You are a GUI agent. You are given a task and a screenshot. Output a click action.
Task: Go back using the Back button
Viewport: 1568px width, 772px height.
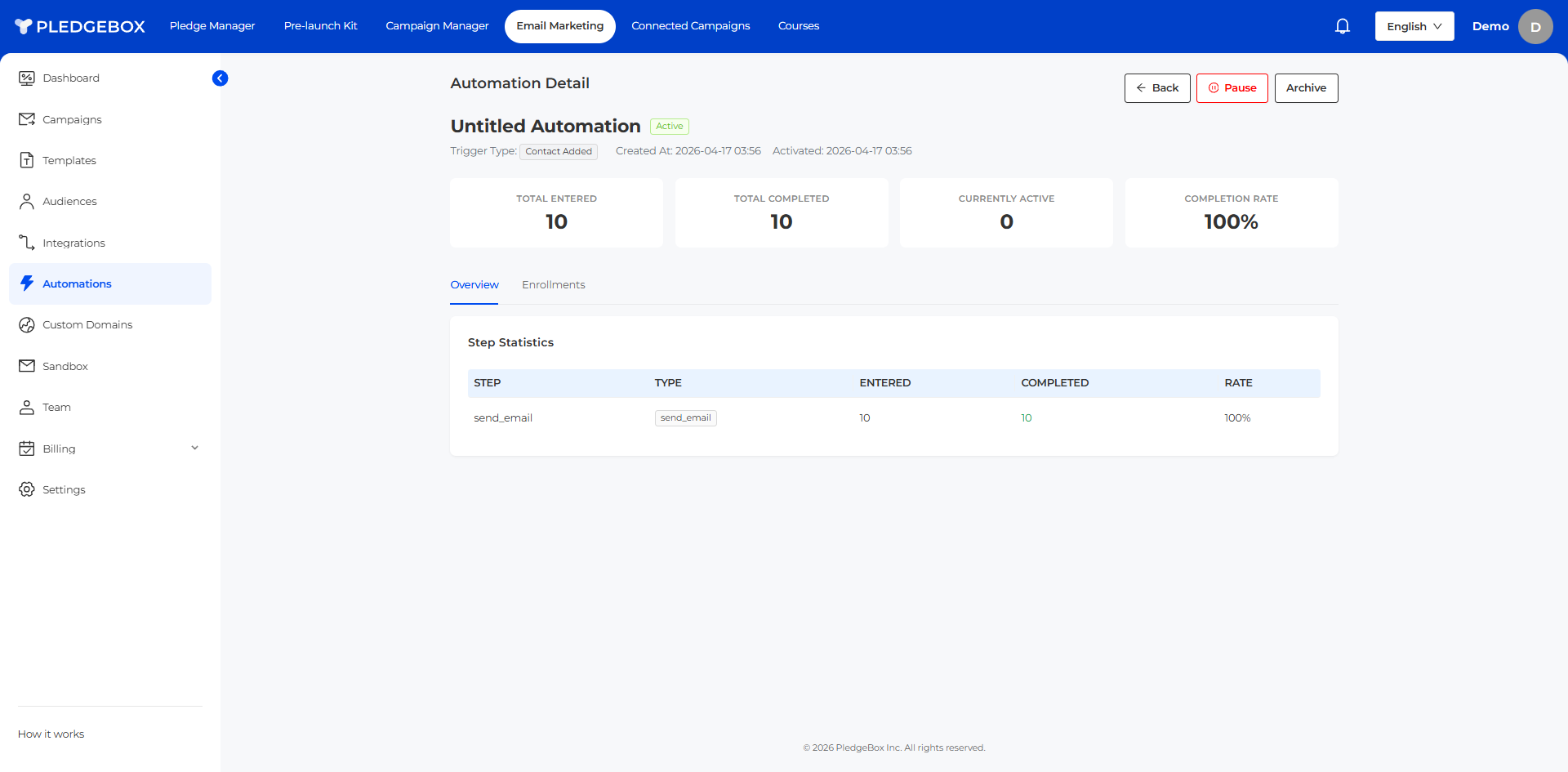(1156, 88)
